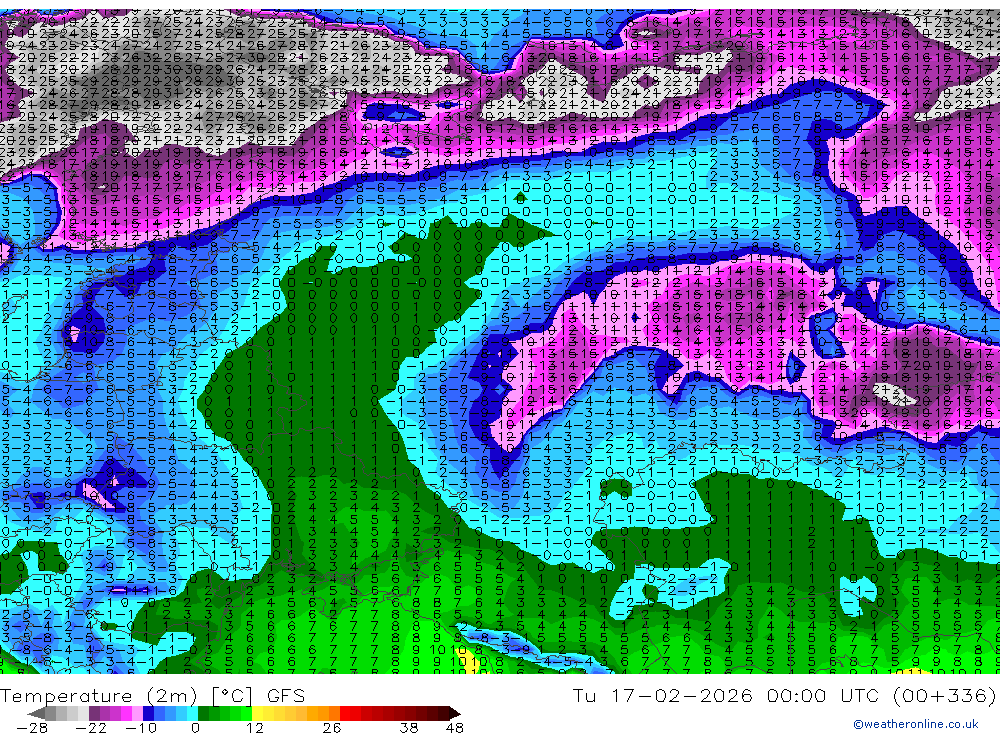The height and width of the screenshot is (733, 1000).
Task: Click the legend label "-10"
Action: [141, 728]
